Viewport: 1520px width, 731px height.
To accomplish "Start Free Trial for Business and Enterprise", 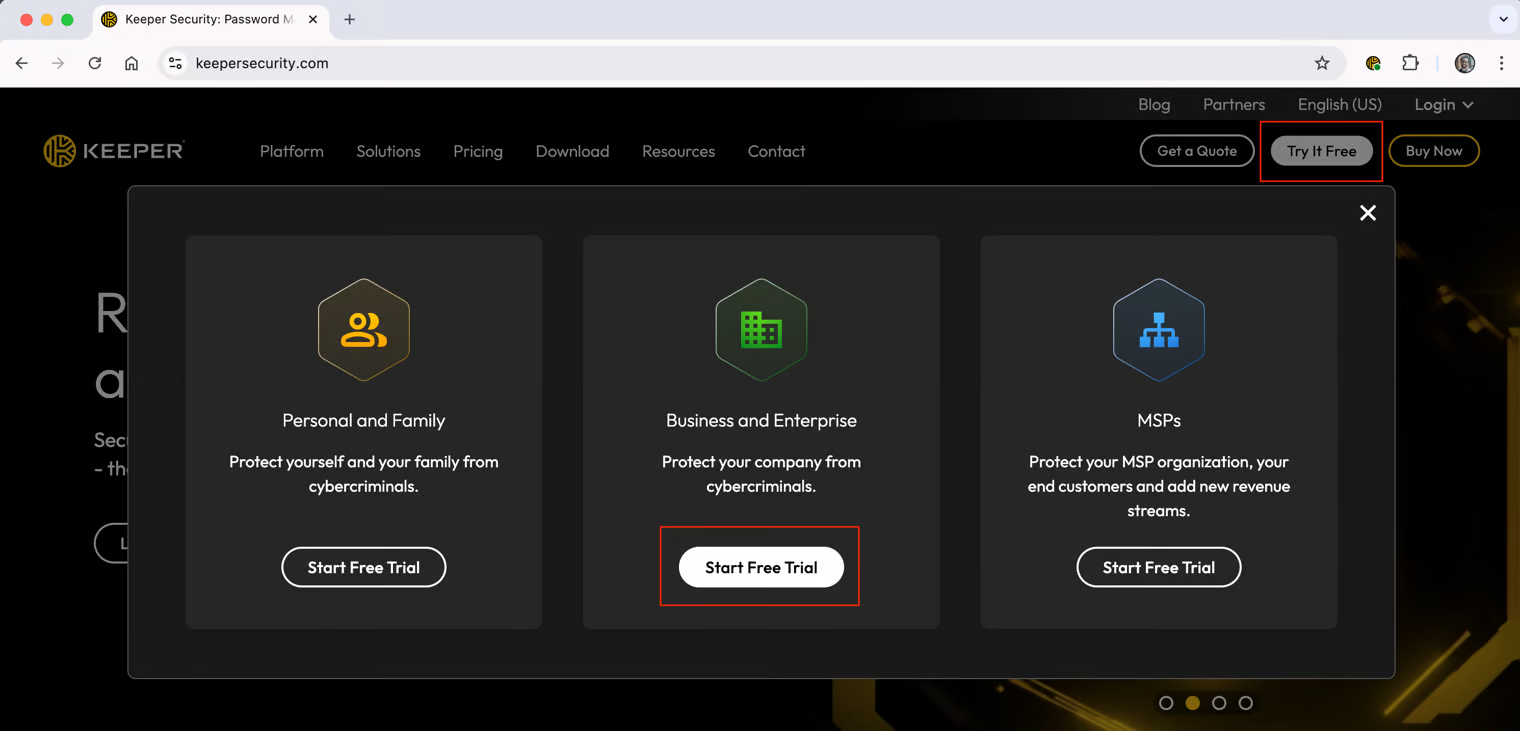I will click(761, 567).
